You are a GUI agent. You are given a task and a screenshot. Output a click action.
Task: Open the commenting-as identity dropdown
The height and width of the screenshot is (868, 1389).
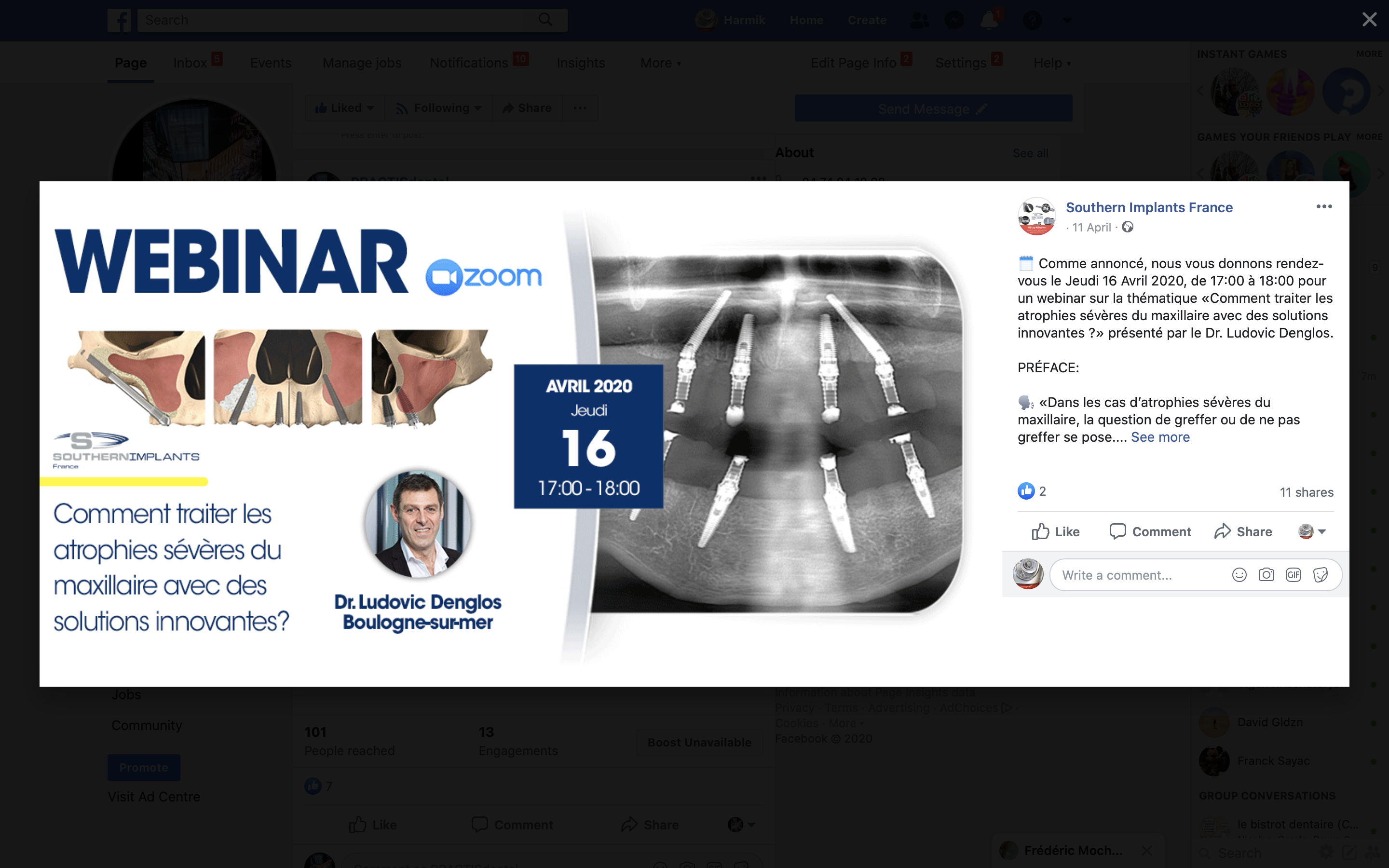(1312, 531)
